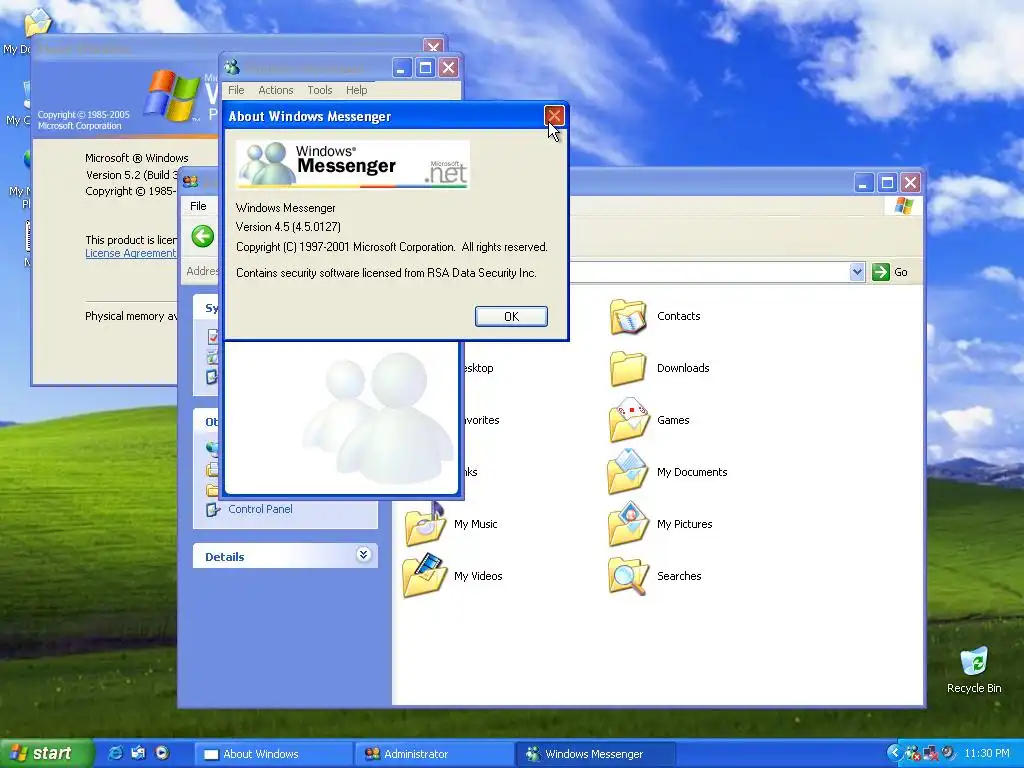The height and width of the screenshot is (768, 1024).
Task: Click the address bar input field
Action: (708, 272)
